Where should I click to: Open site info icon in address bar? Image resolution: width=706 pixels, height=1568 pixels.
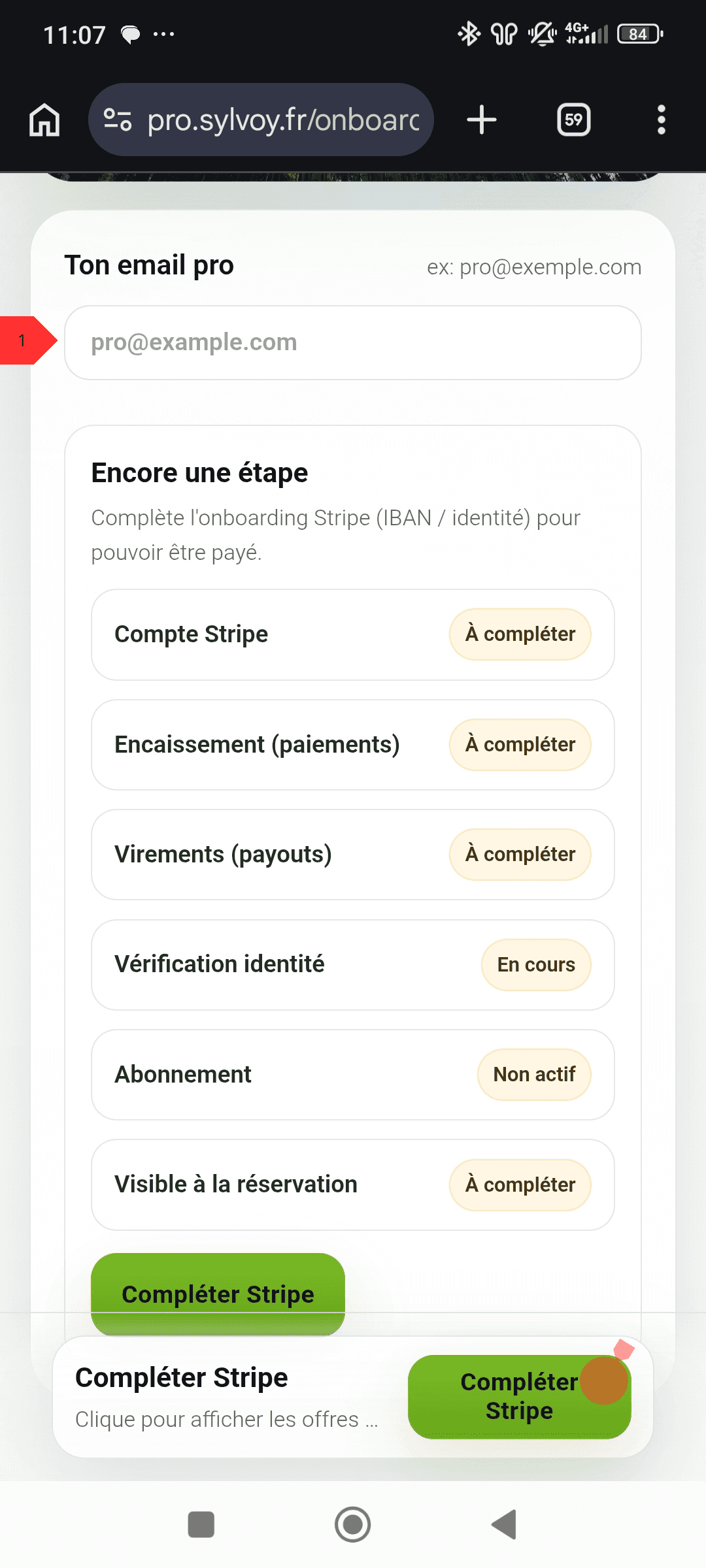(x=118, y=120)
